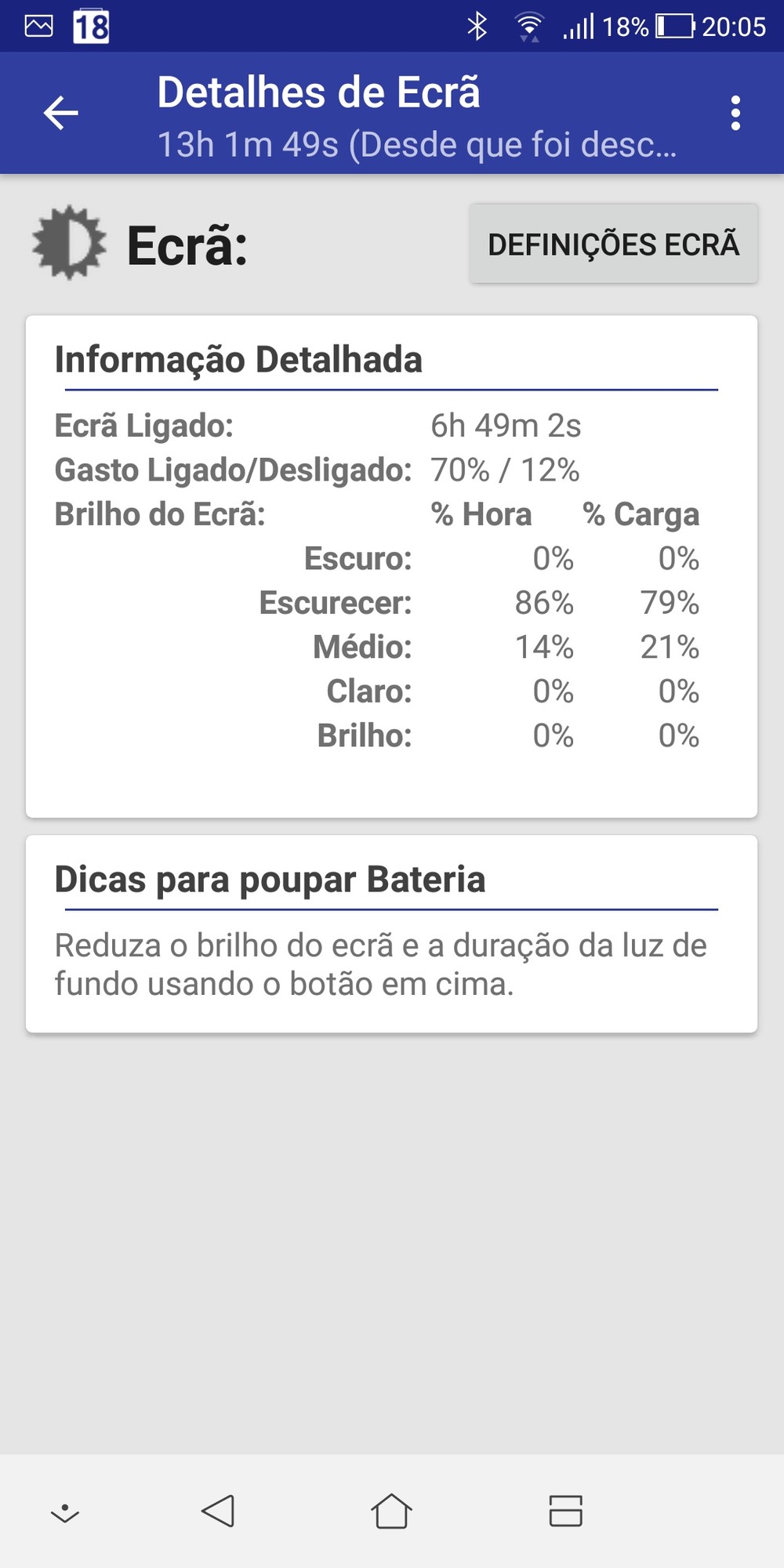
Task: Tap the back arrow in header
Action: (x=61, y=113)
